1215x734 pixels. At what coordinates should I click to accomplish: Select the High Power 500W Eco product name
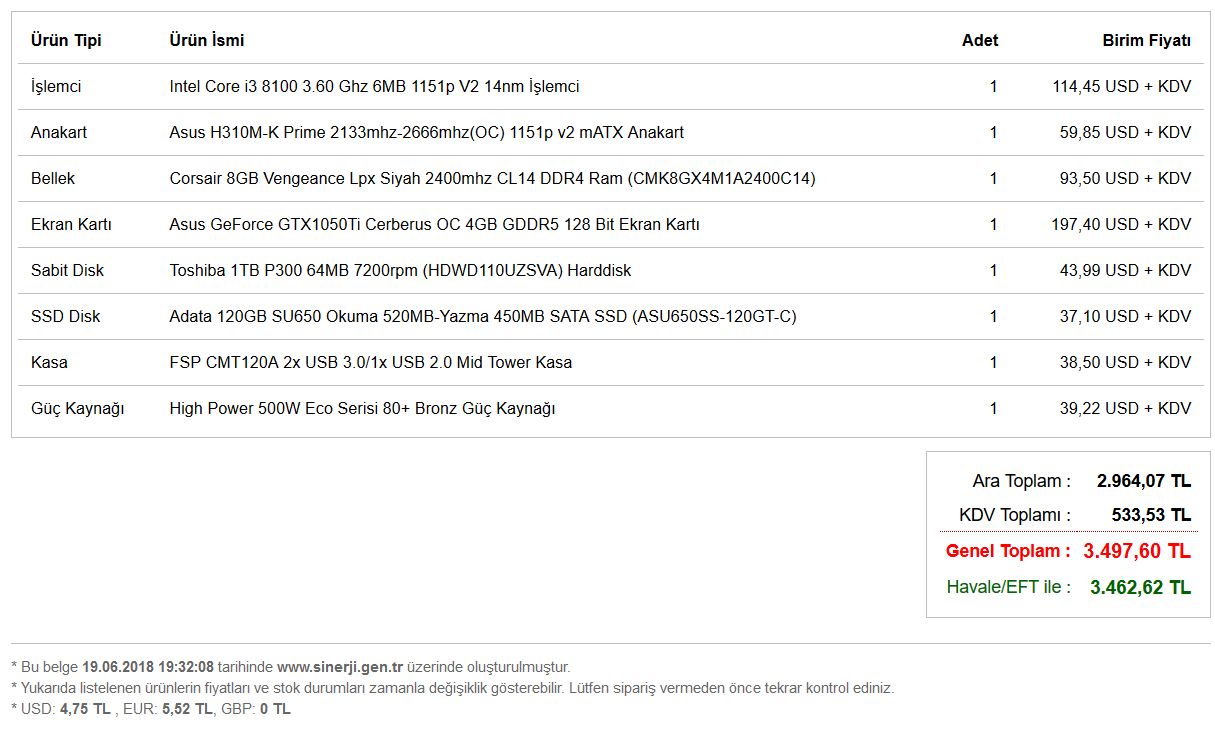[x=363, y=409]
